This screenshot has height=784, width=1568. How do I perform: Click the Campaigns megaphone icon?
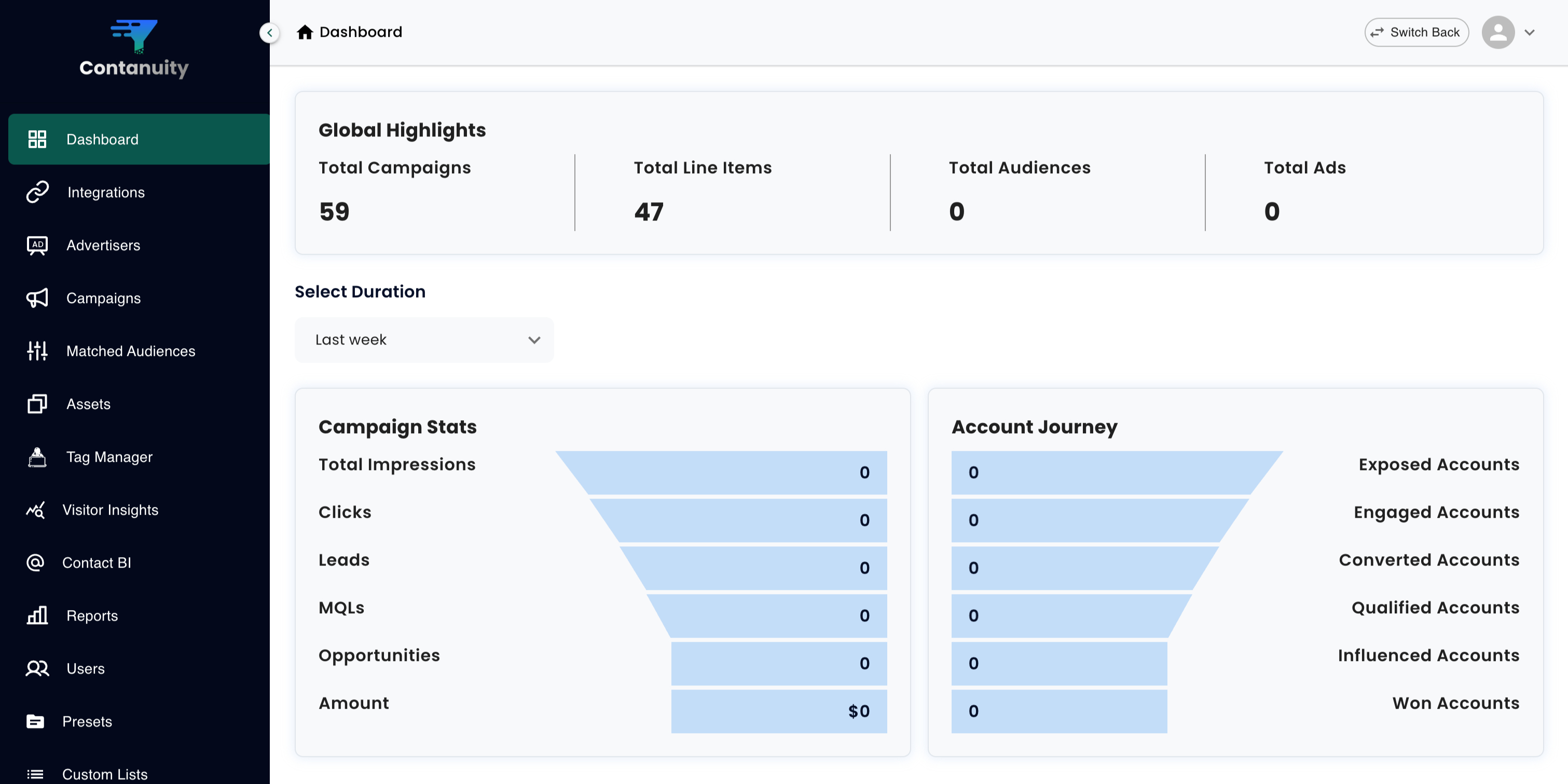(37, 298)
